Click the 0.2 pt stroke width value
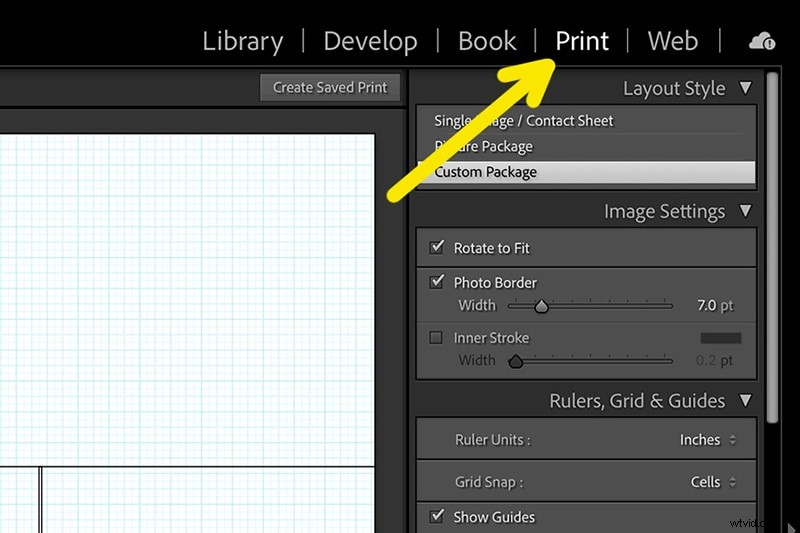The width and height of the screenshot is (800, 533). pos(714,361)
